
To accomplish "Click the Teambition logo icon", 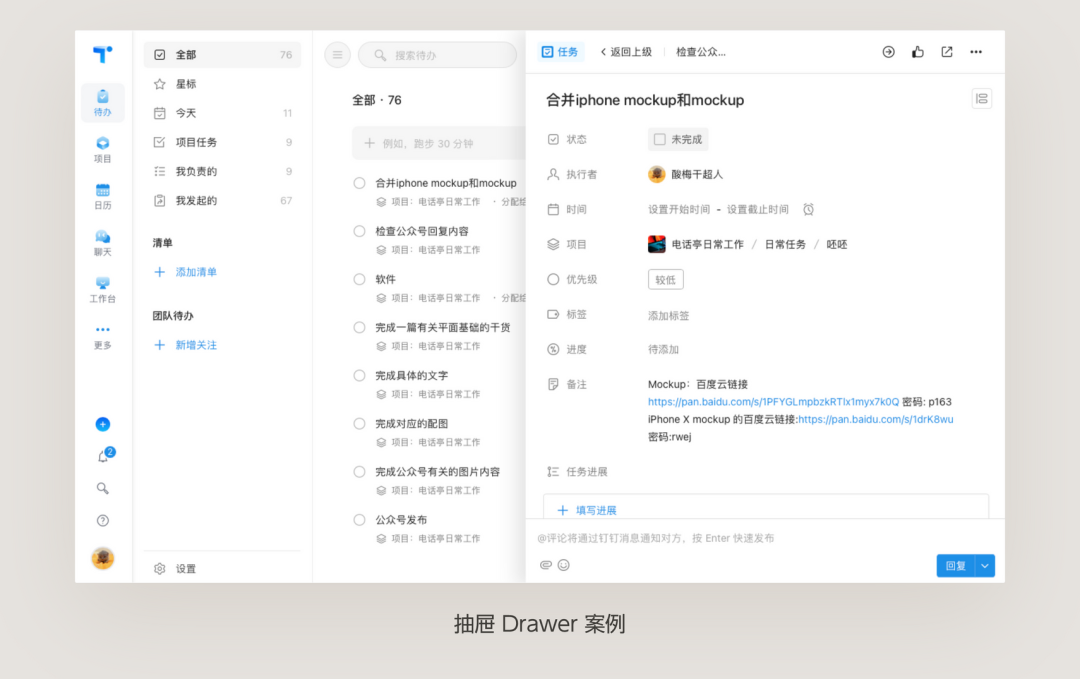I will [103, 54].
